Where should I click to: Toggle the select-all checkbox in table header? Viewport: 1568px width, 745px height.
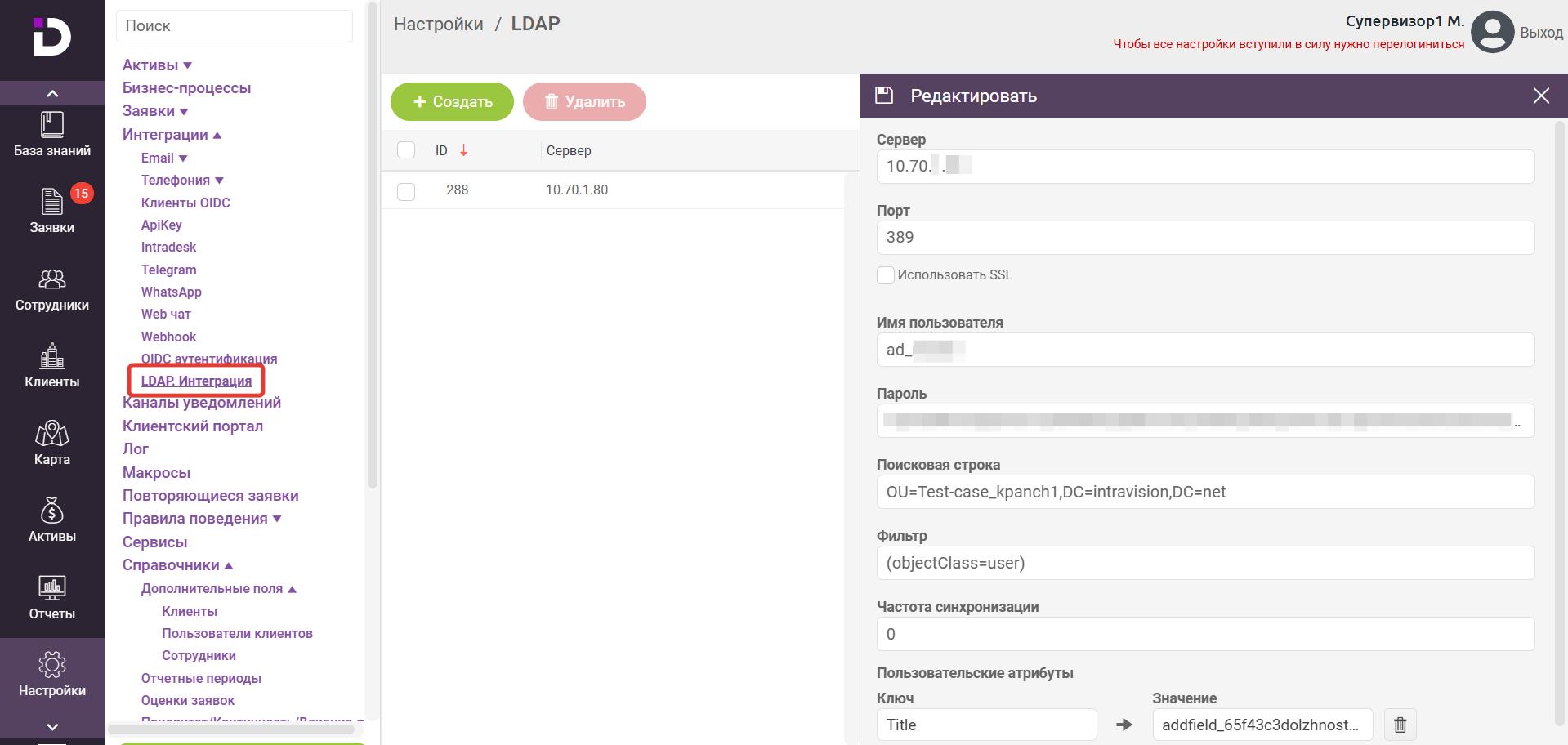(x=406, y=150)
